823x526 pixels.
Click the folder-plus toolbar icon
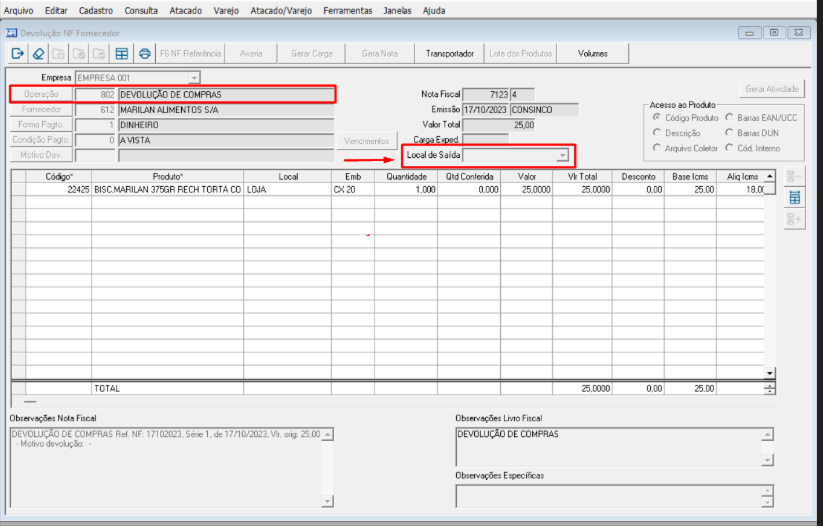[x=58, y=54]
